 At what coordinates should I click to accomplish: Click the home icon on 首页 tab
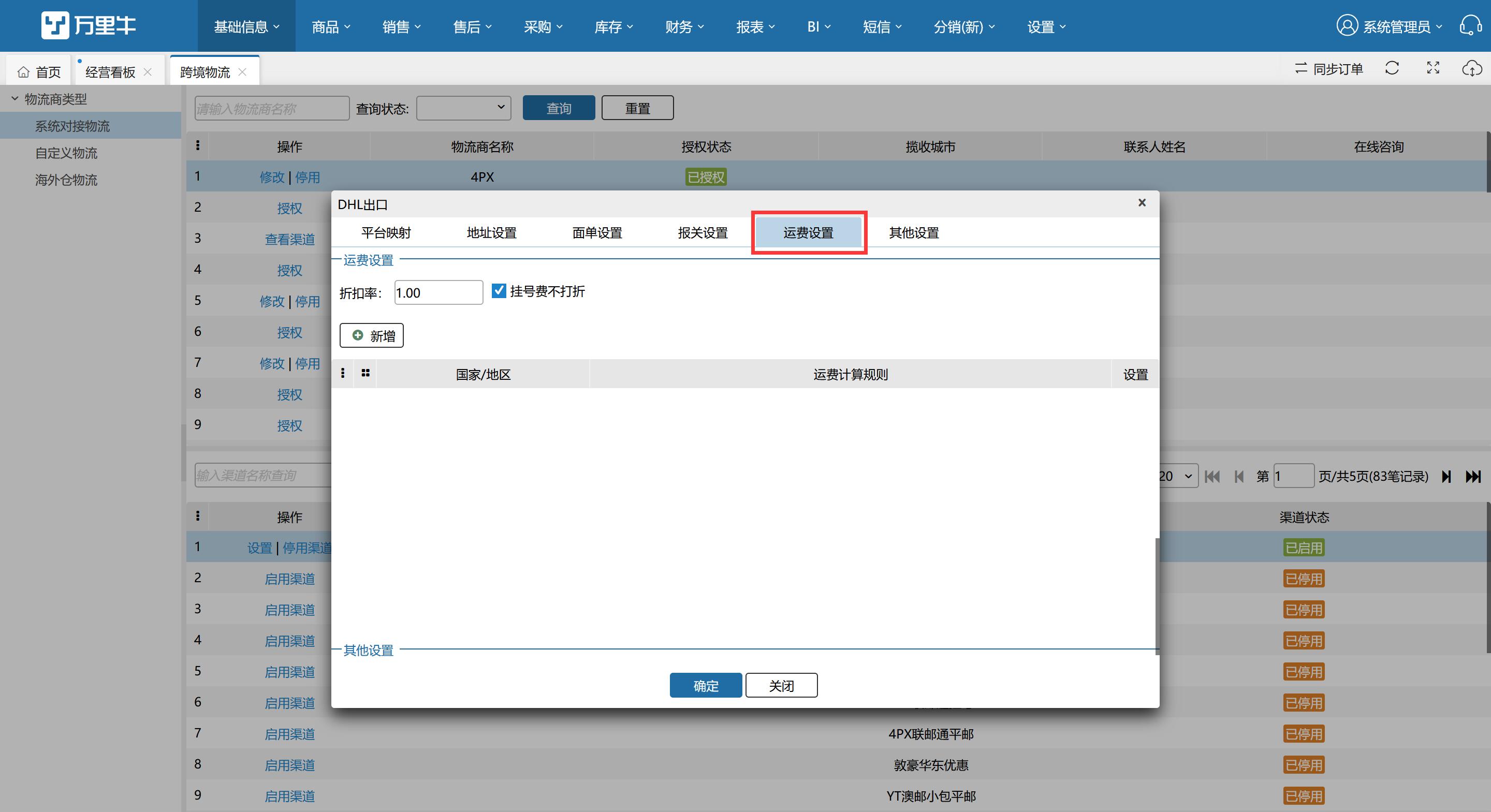coord(23,72)
